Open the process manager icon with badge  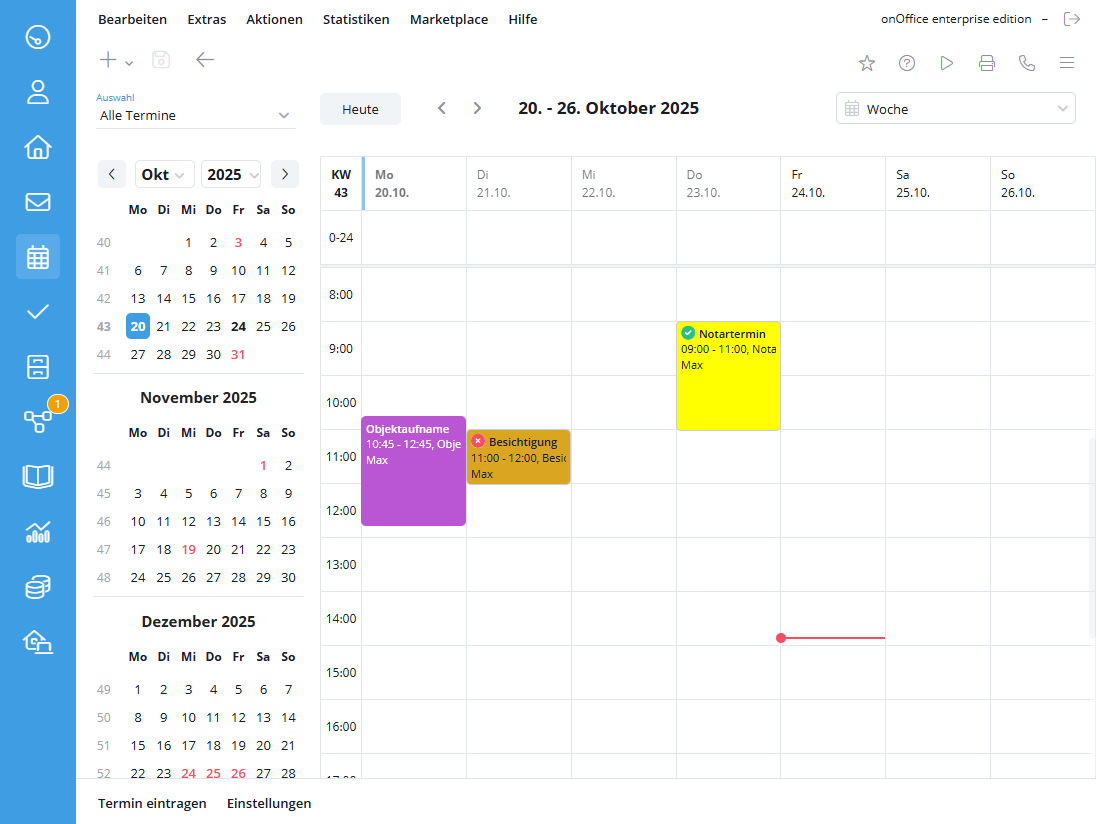click(x=38, y=421)
